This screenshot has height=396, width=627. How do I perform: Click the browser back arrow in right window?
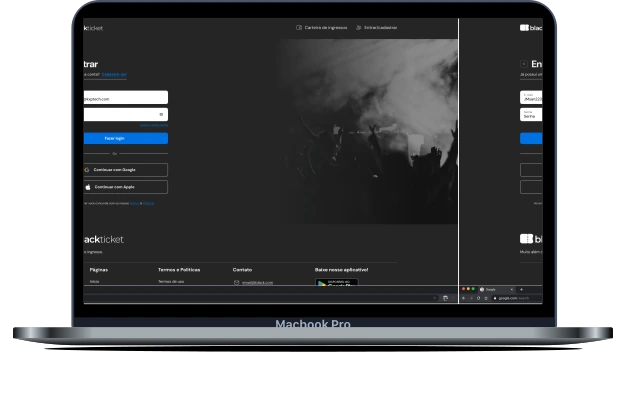[463, 298]
